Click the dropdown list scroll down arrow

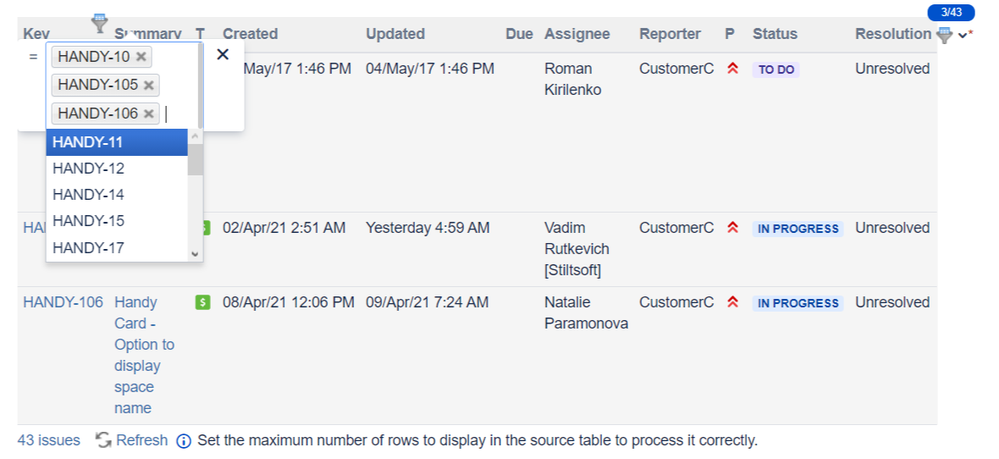[195, 254]
